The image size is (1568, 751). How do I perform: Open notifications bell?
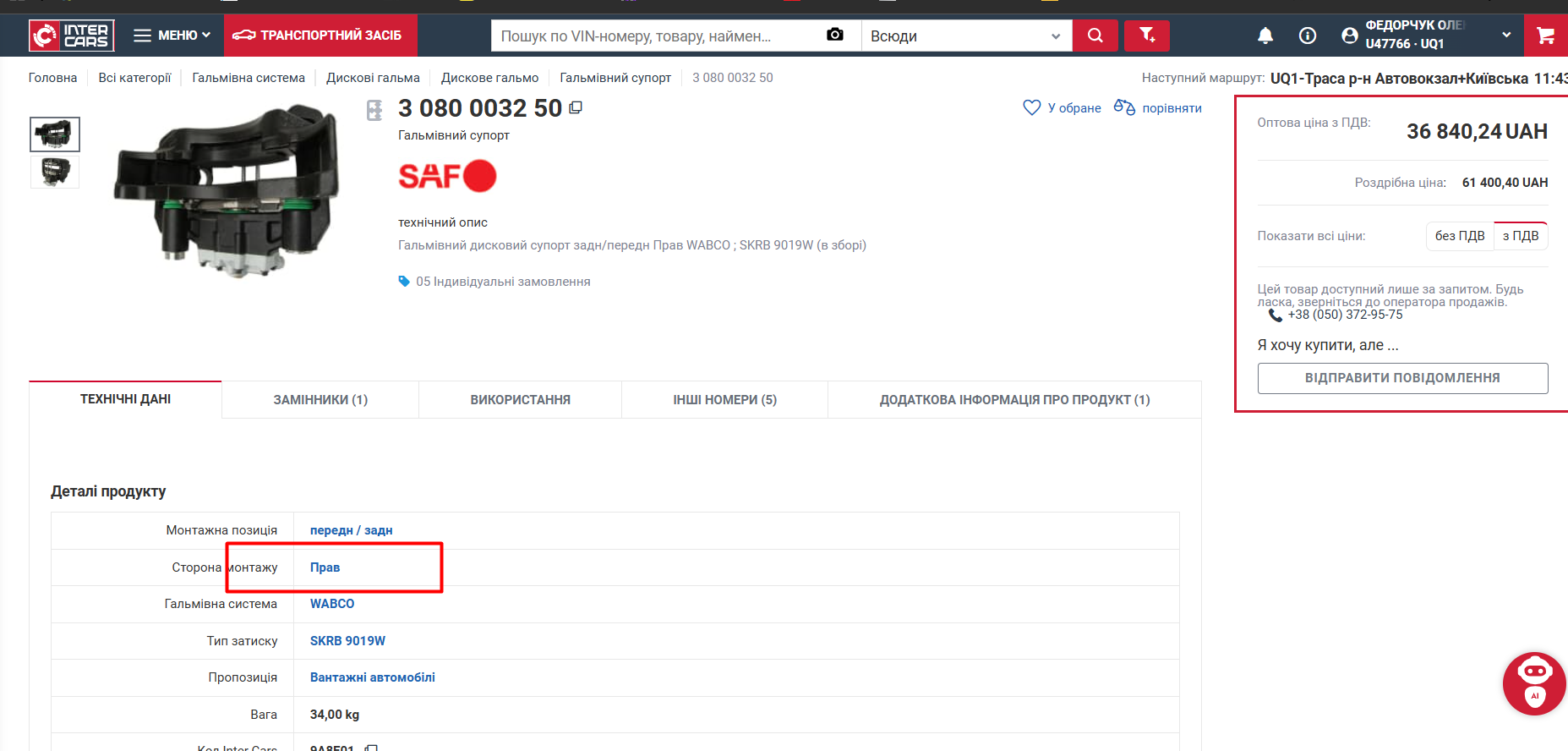[1265, 36]
